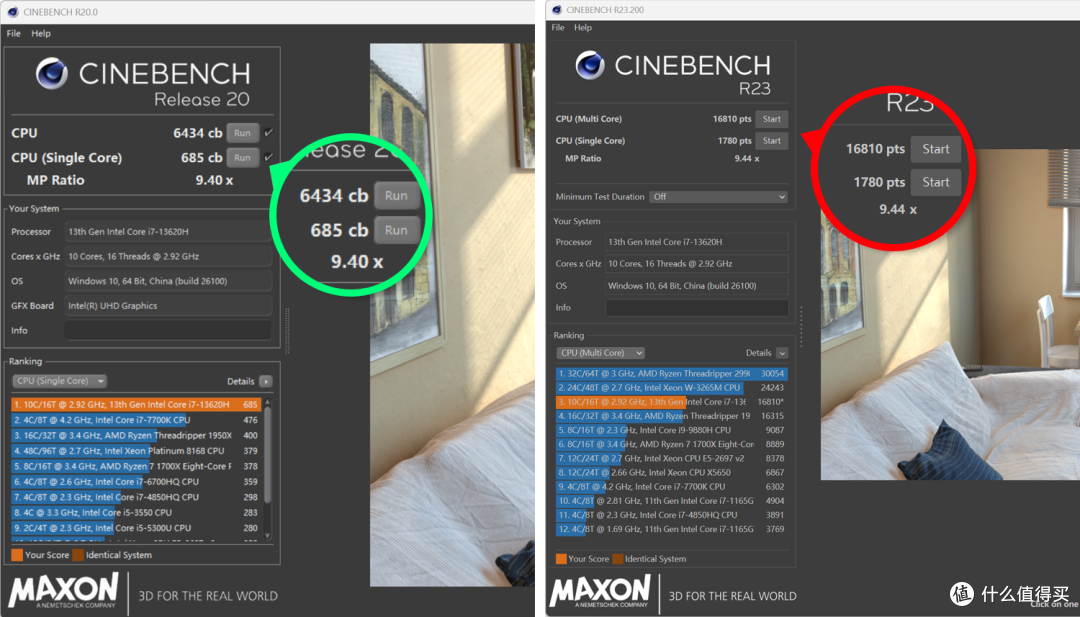
Task: Select R20 ranking row Threadripper 1950X 400
Action: (136, 435)
